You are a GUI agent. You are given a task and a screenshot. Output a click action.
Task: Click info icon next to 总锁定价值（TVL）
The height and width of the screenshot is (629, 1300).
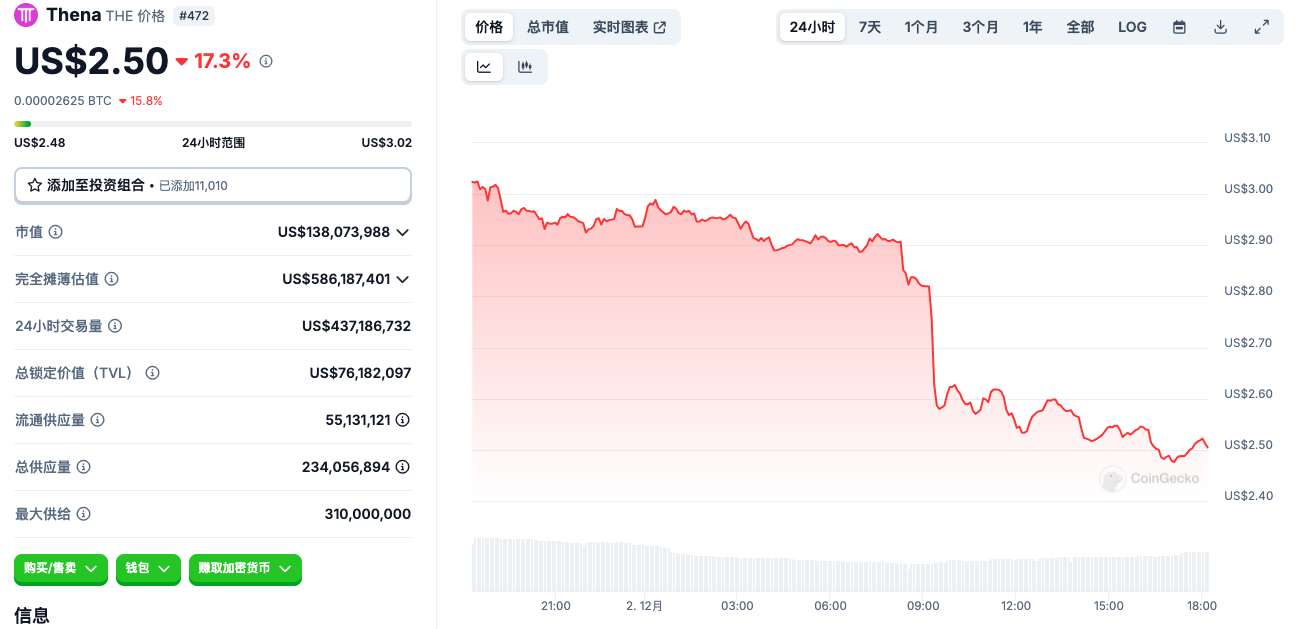(152, 373)
